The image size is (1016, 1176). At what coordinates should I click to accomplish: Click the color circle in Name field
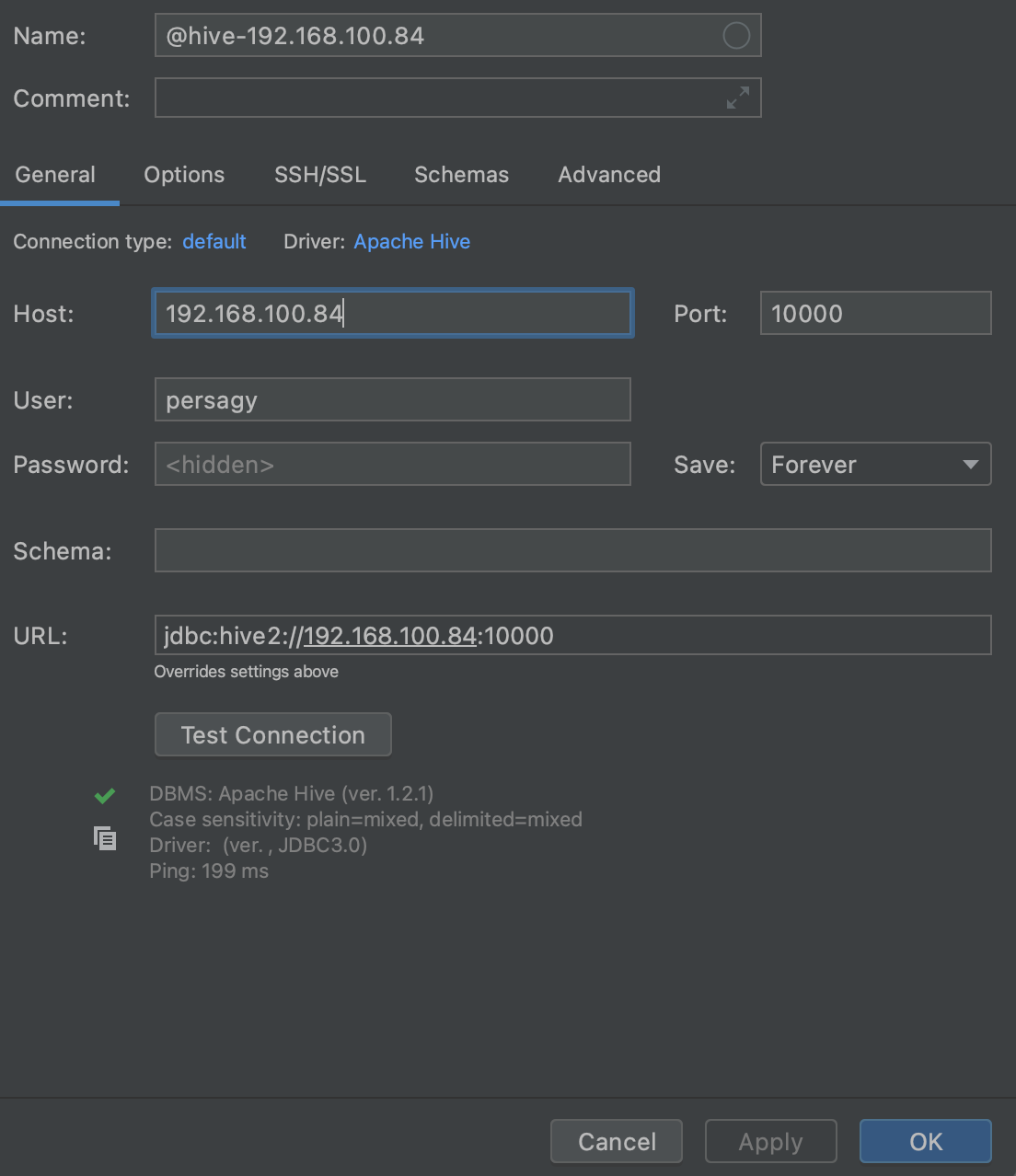[x=735, y=36]
